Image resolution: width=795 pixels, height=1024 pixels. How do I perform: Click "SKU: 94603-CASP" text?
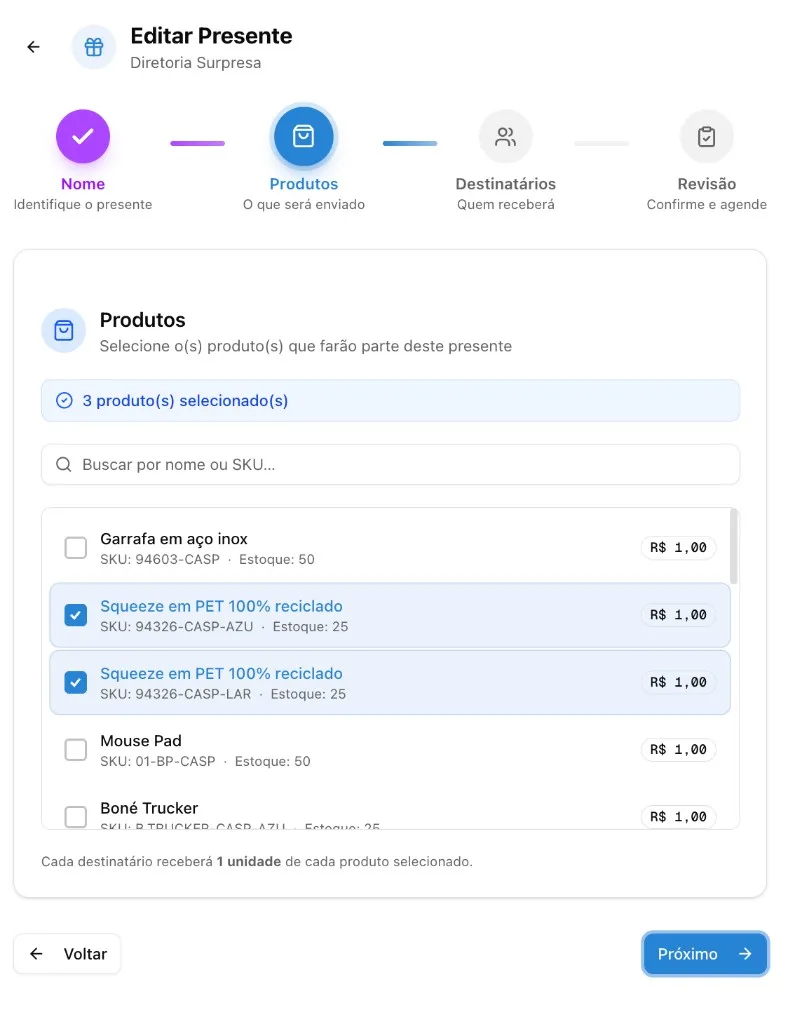pos(160,560)
